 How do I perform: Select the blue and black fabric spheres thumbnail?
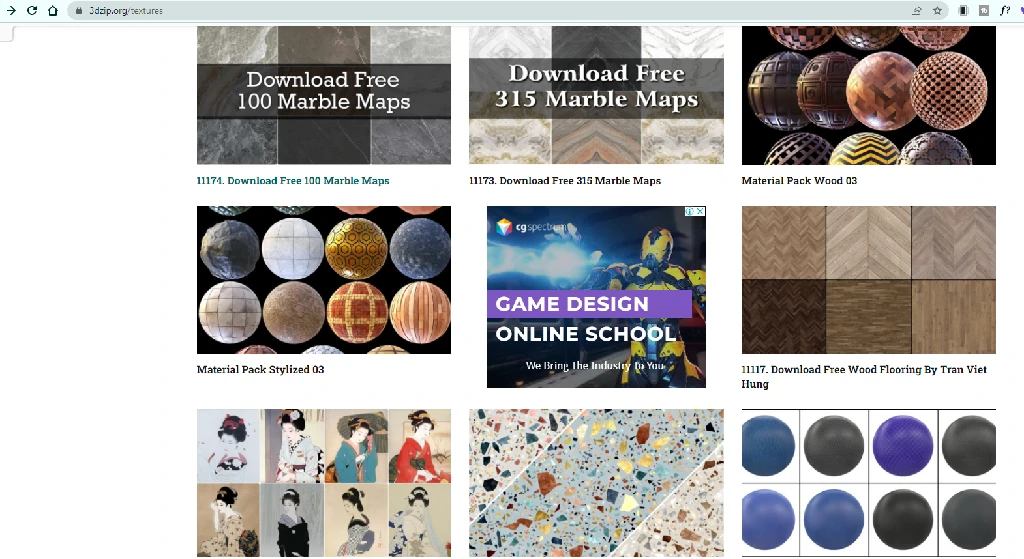click(x=868, y=482)
